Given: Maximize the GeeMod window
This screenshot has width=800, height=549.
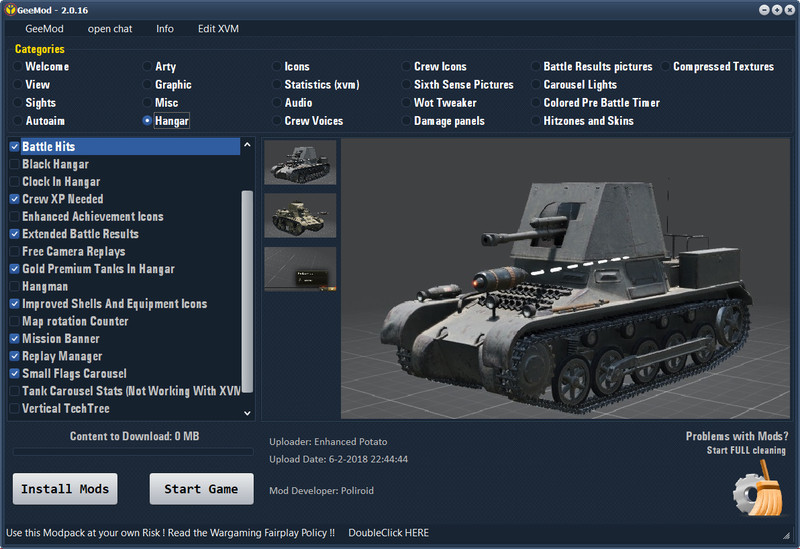Looking at the screenshot, I should 777,10.
